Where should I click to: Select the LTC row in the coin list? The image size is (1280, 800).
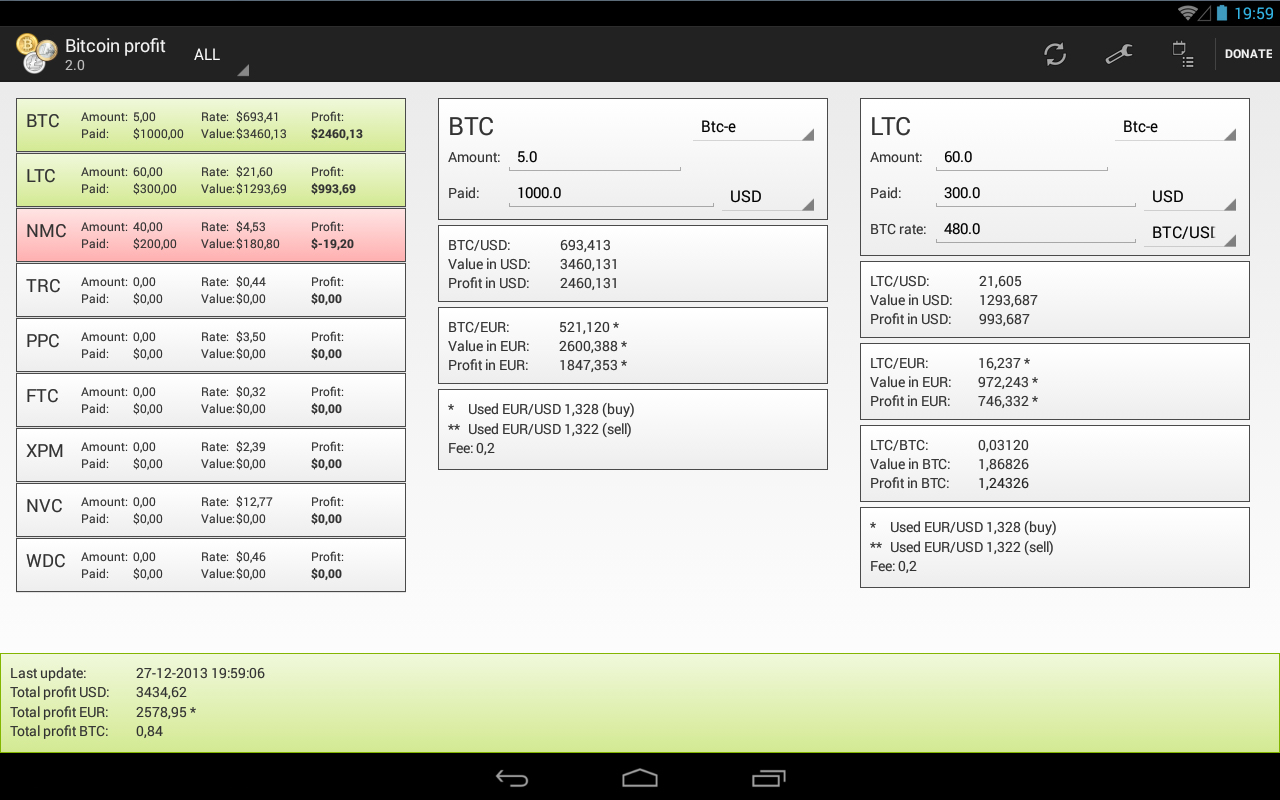[211, 180]
